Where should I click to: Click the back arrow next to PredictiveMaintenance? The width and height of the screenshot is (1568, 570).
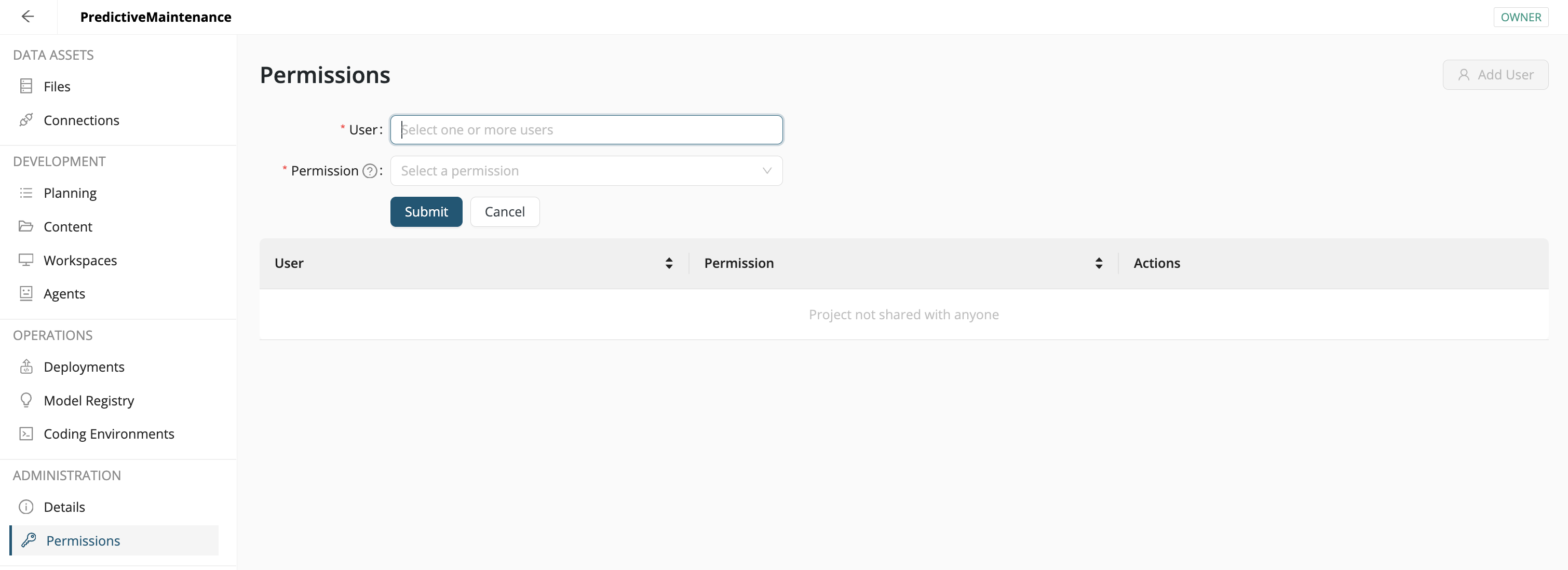[x=28, y=17]
